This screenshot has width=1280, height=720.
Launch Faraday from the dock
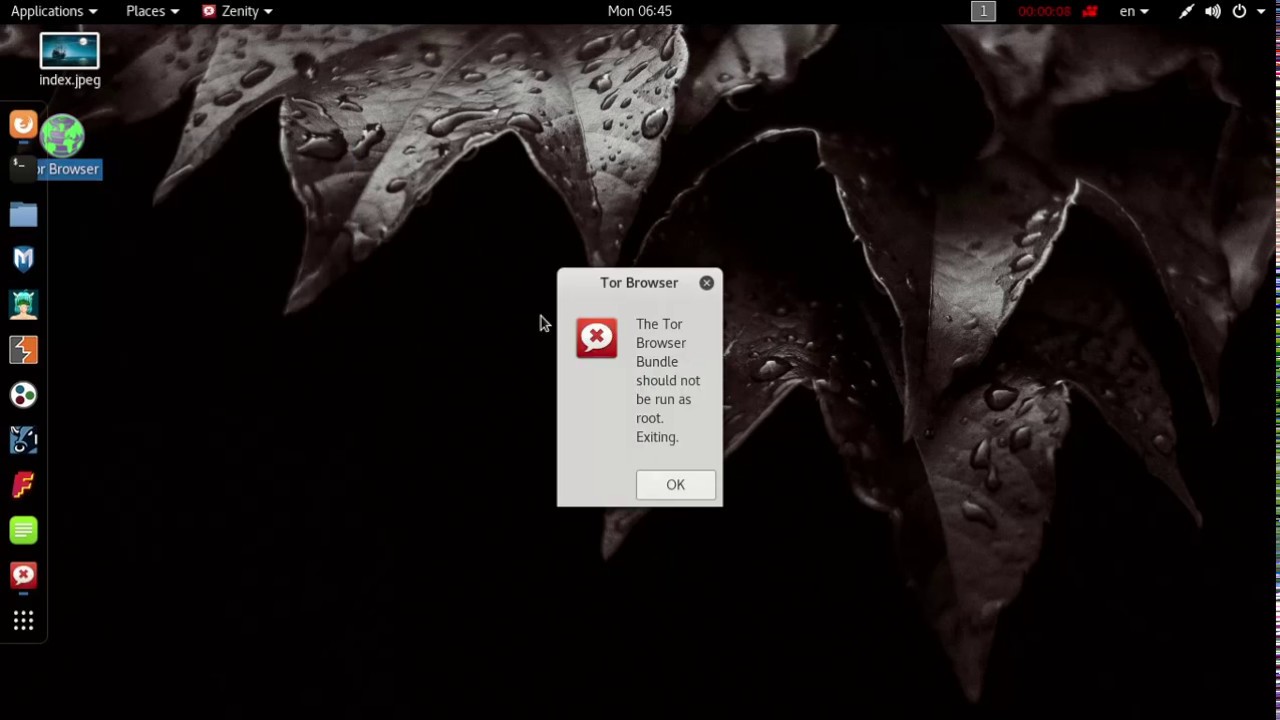pos(23,485)
